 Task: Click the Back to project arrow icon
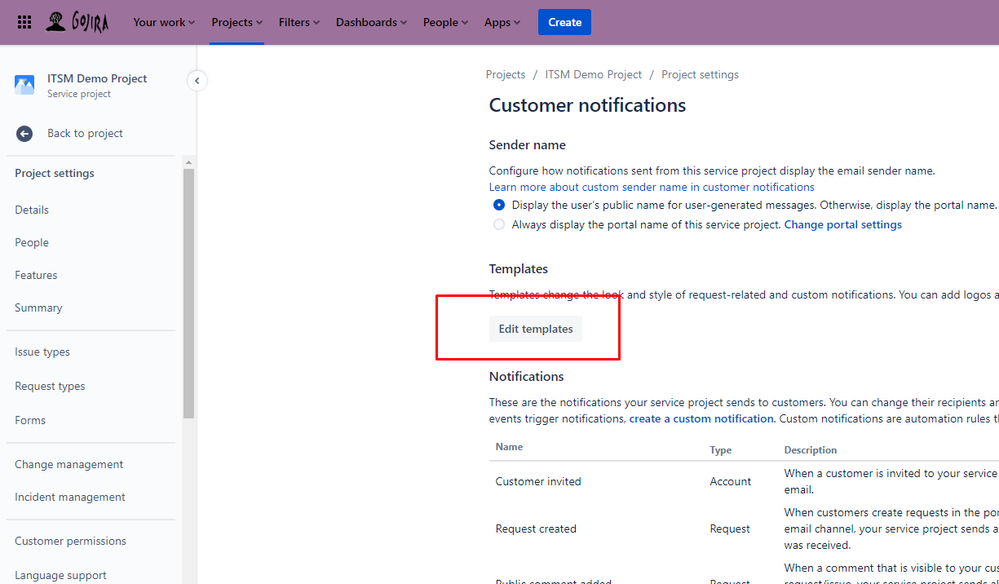pos(24,133)
